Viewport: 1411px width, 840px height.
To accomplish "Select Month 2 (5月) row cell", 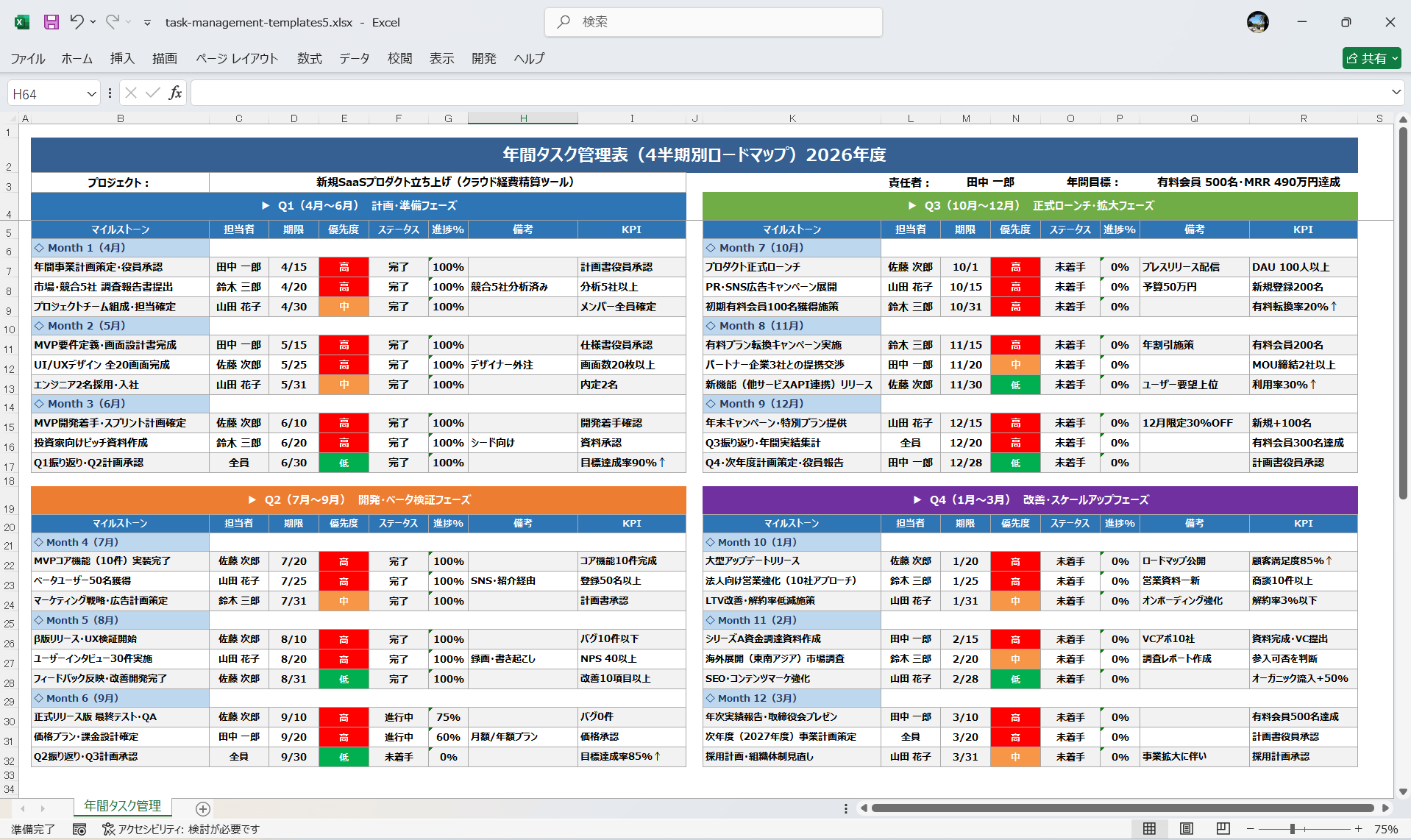I will coord(121,326).
